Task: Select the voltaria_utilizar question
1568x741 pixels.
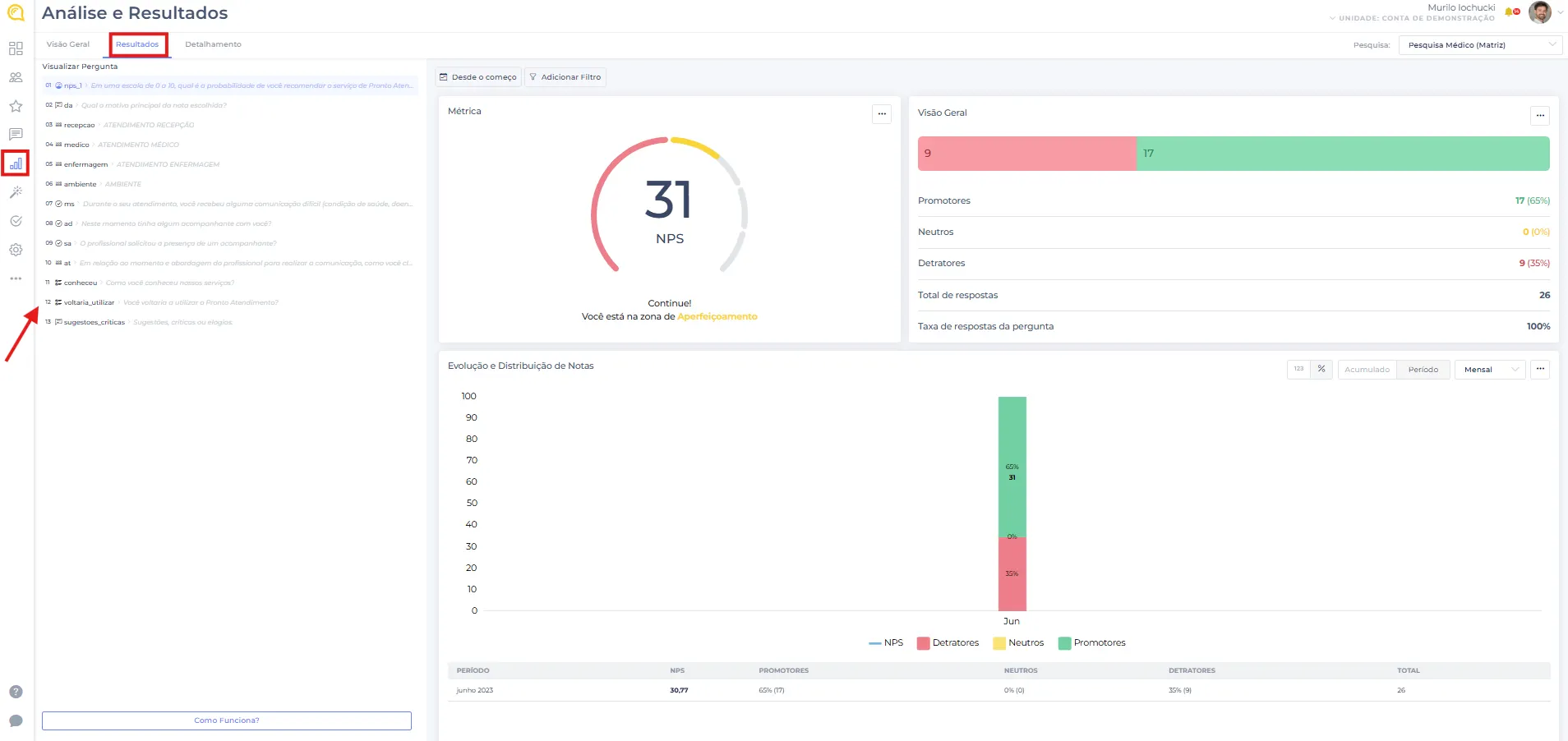Action: pyautogui.click(x=89, y=302)
